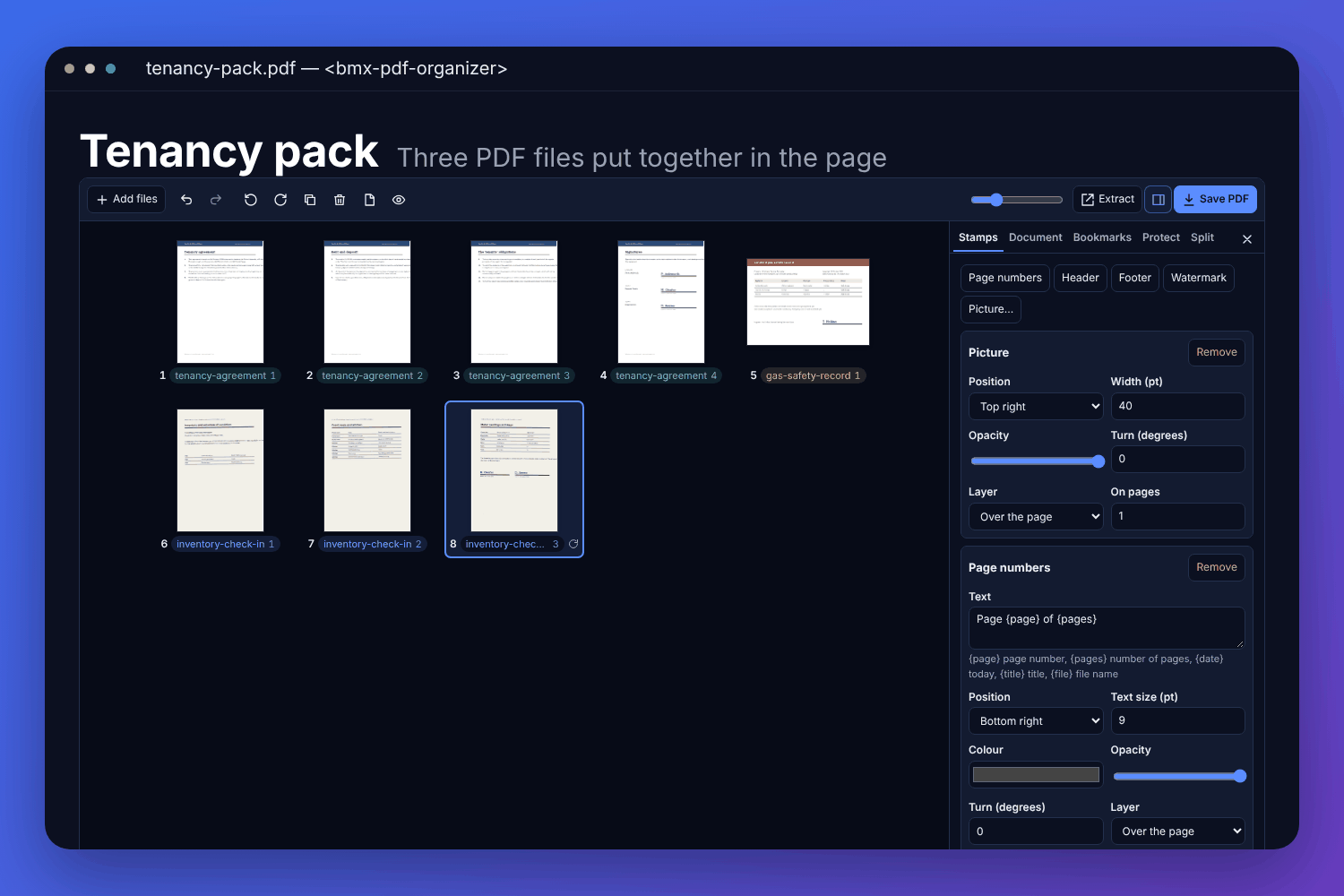Click the Page numbers Text box
The image size is (1344, 896).
point(1107,628)
